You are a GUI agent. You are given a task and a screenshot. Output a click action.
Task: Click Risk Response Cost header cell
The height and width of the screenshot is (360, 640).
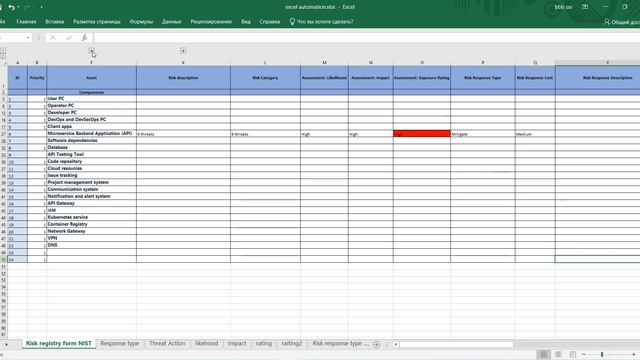pyautogui.click(x=535, y=78)
